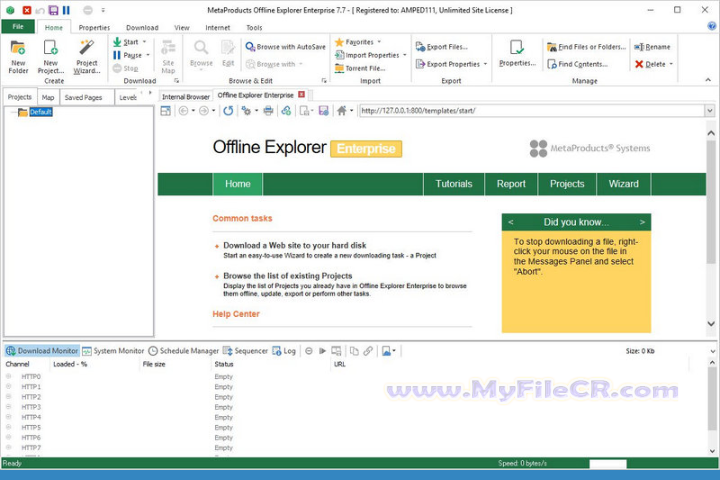
Task: Click the New Project icon
Action: click(51, 56)
